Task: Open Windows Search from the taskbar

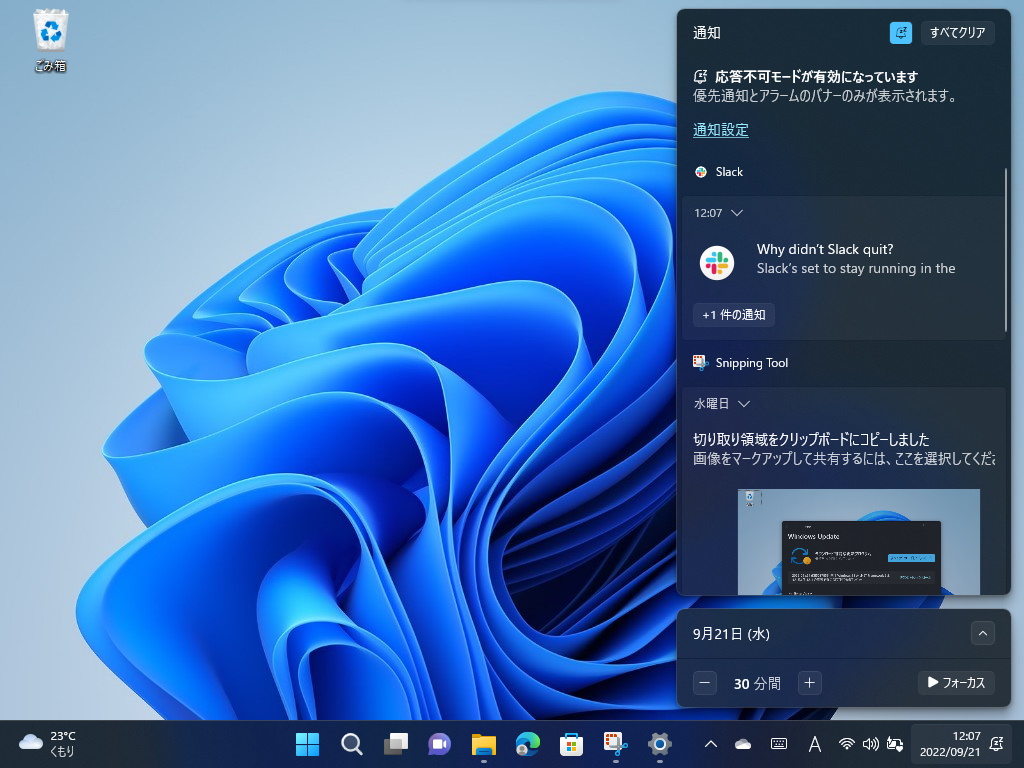Action: tap(350, 744)
